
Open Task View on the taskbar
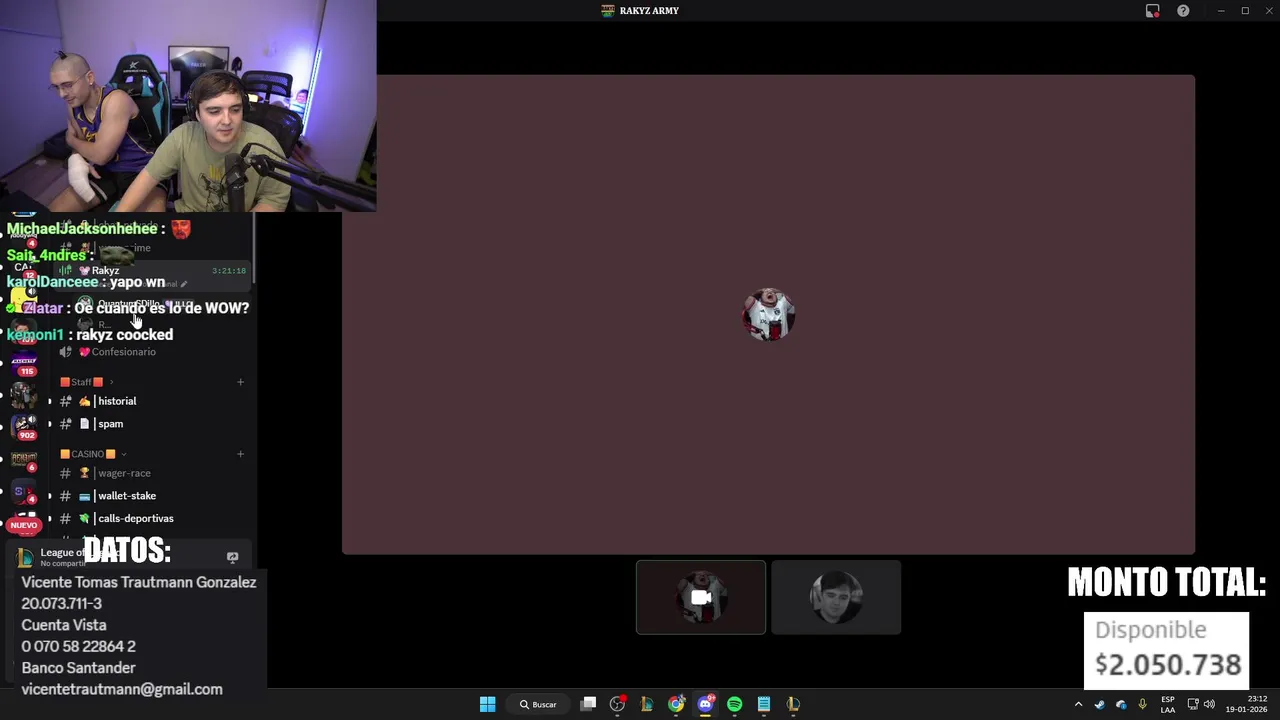[589, 704]
